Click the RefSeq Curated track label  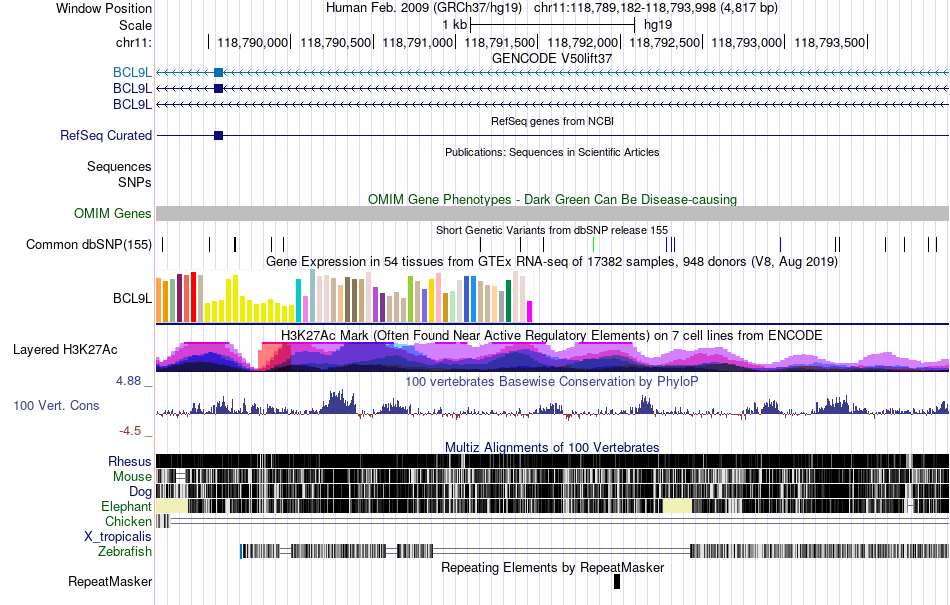click(x=105, y=136)
